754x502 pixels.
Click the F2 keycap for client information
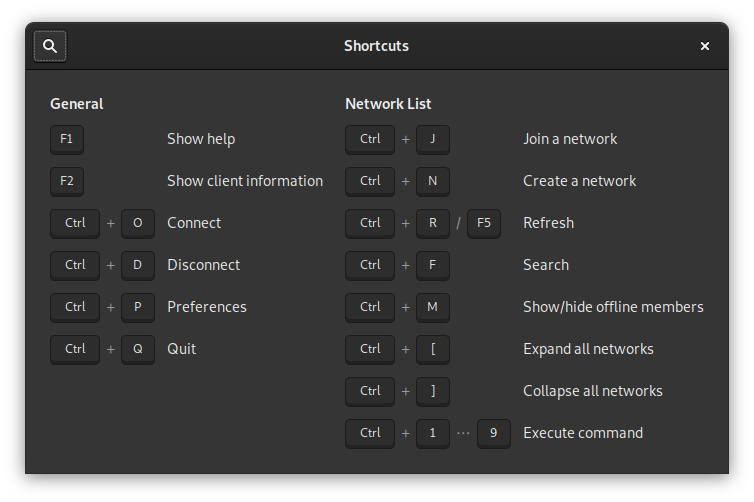66,181
